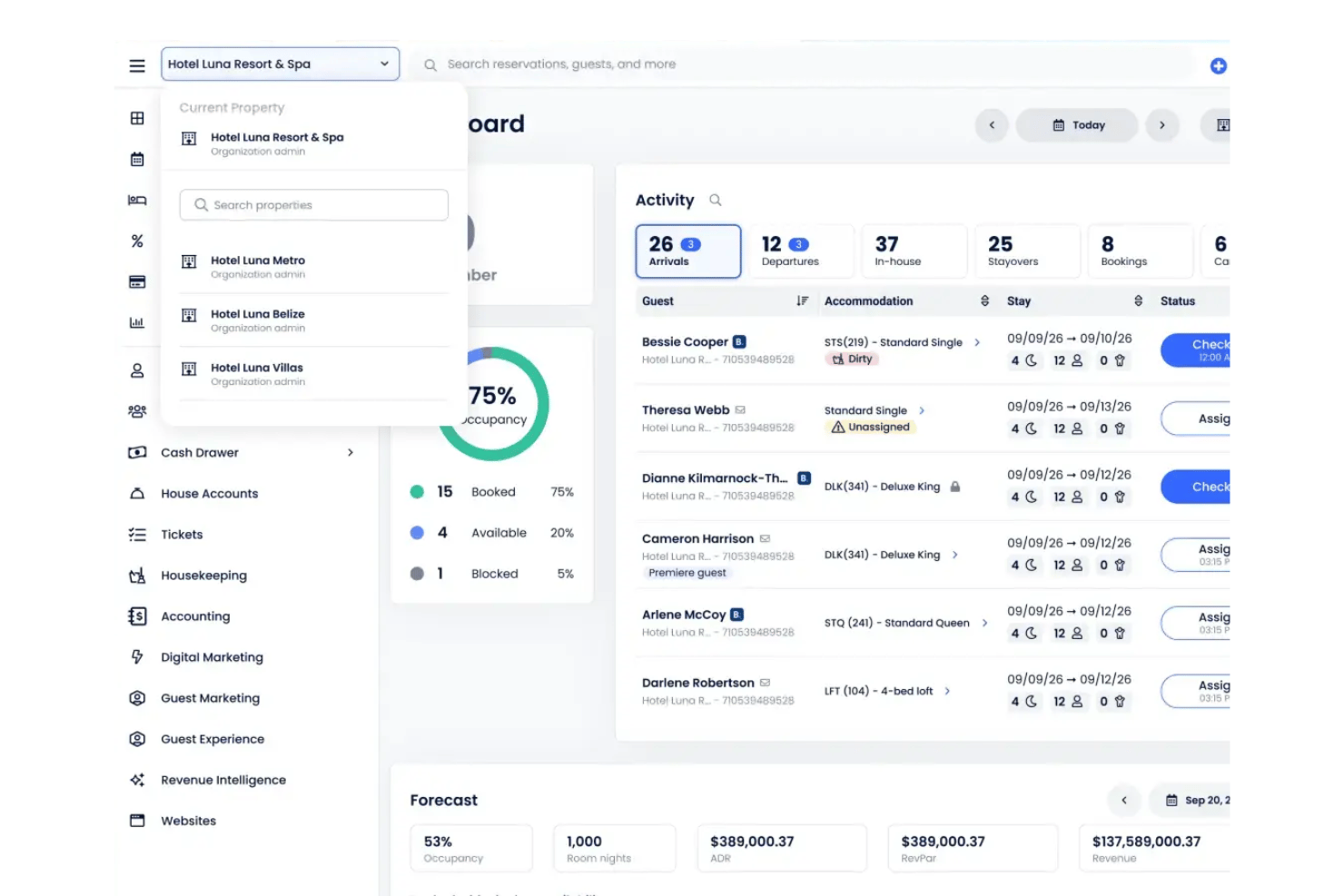Click the B badge beside Arlene McCoy

736,615
